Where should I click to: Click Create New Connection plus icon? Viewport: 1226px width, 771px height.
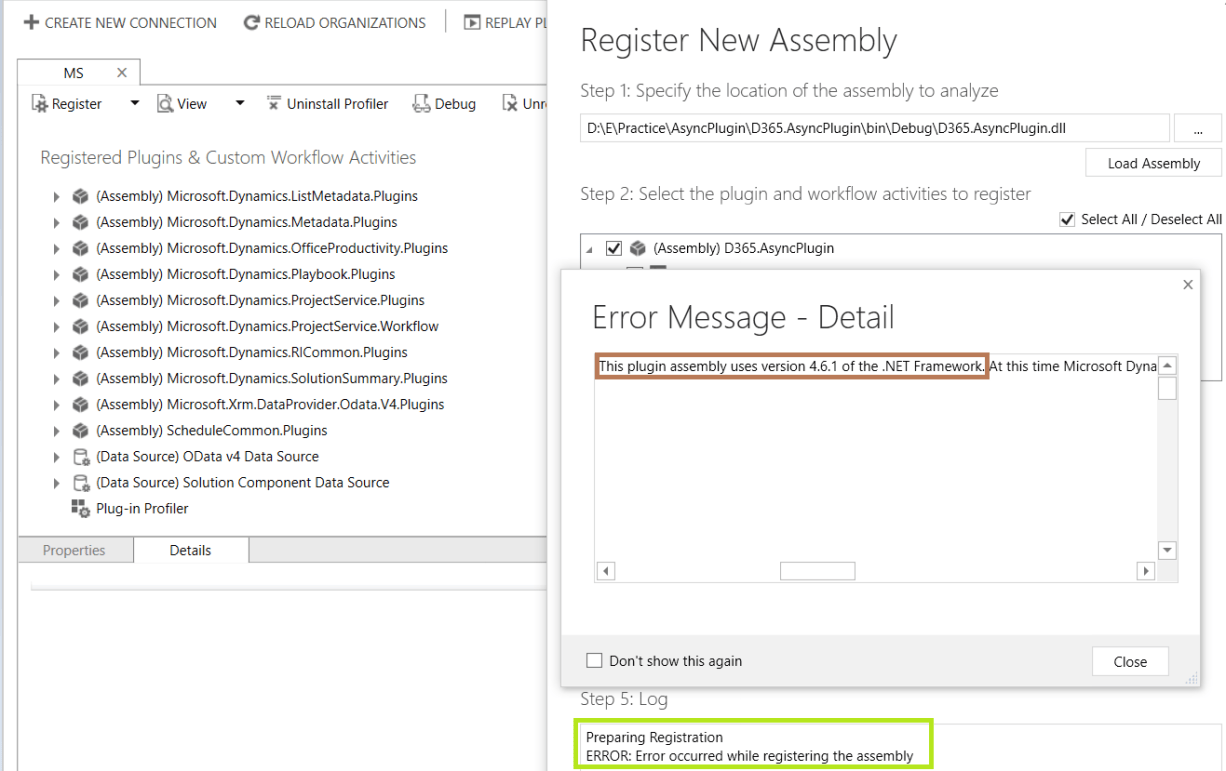coord(31,22)
